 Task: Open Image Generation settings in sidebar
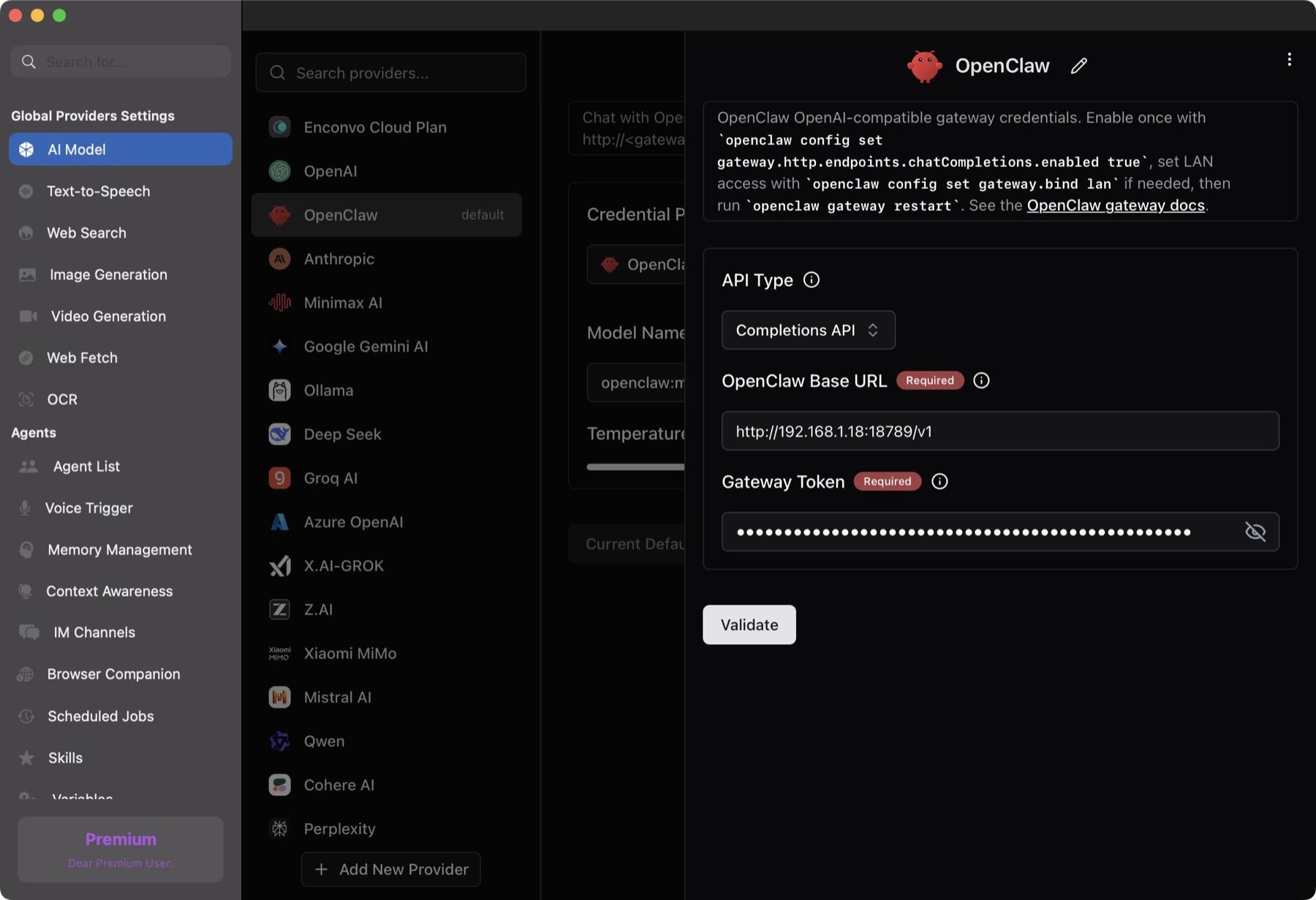121,274
